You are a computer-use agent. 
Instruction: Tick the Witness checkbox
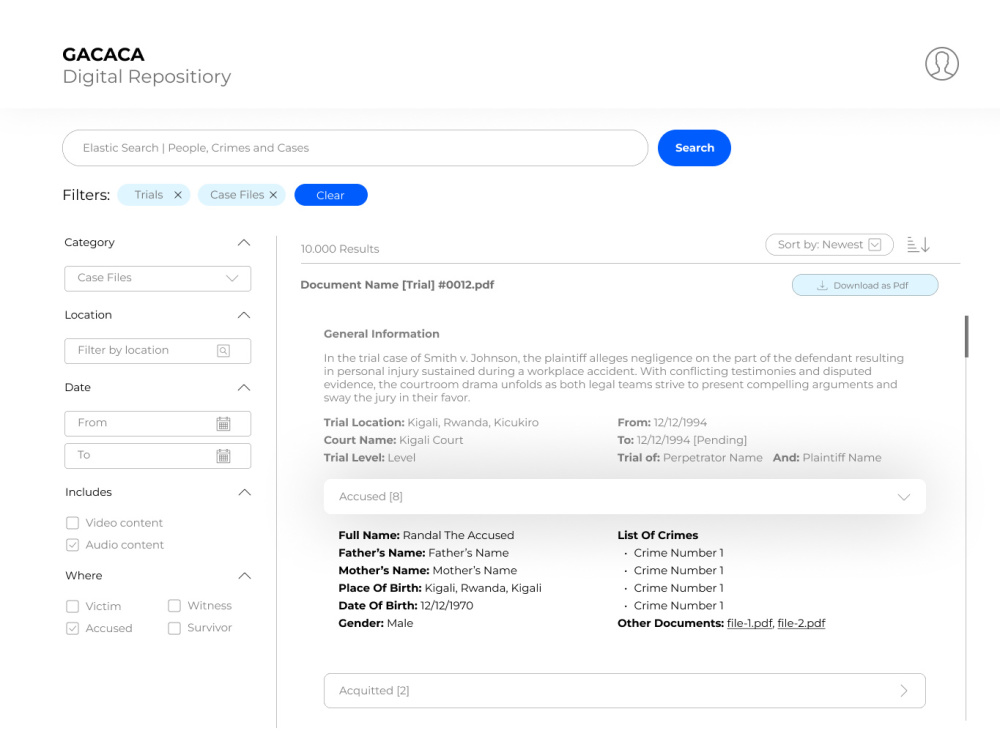click(174, 606)
